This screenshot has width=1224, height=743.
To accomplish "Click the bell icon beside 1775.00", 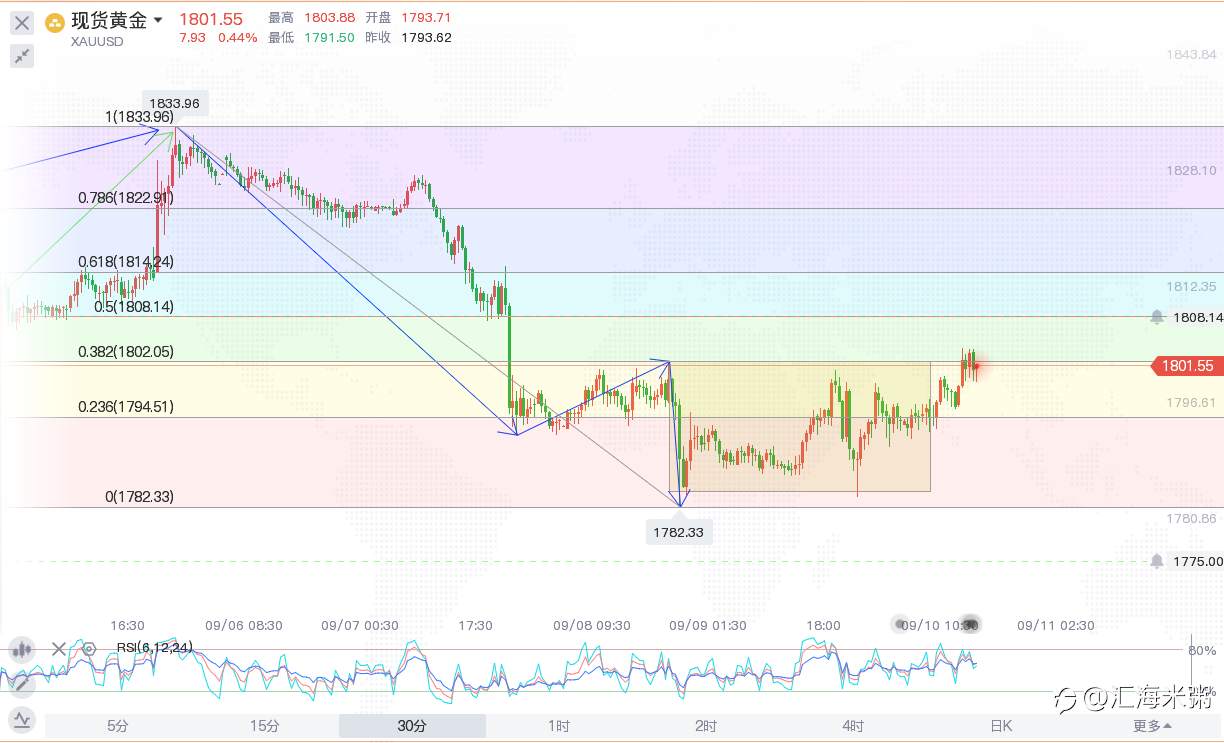I will coord(1157,561).
